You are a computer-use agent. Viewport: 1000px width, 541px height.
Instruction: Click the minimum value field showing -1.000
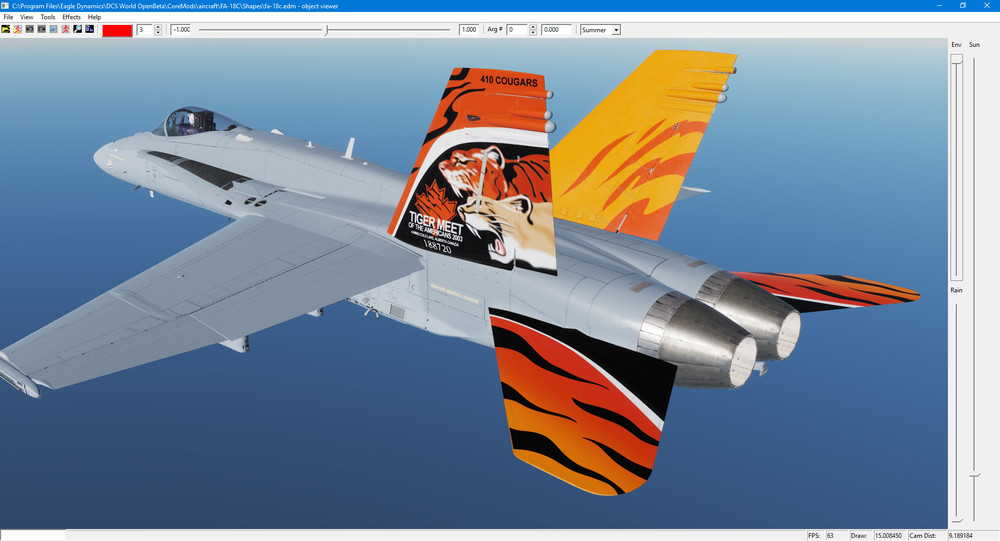click(181, 29)
